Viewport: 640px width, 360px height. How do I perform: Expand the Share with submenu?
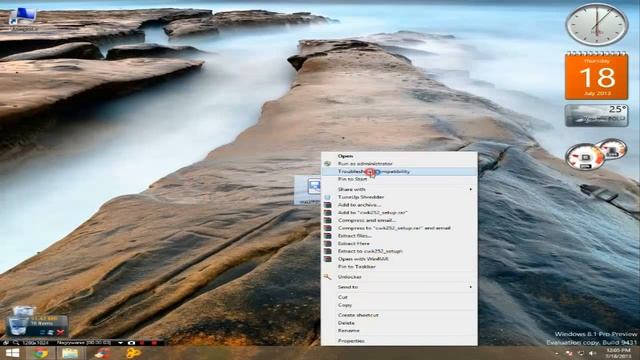[399, 189]
